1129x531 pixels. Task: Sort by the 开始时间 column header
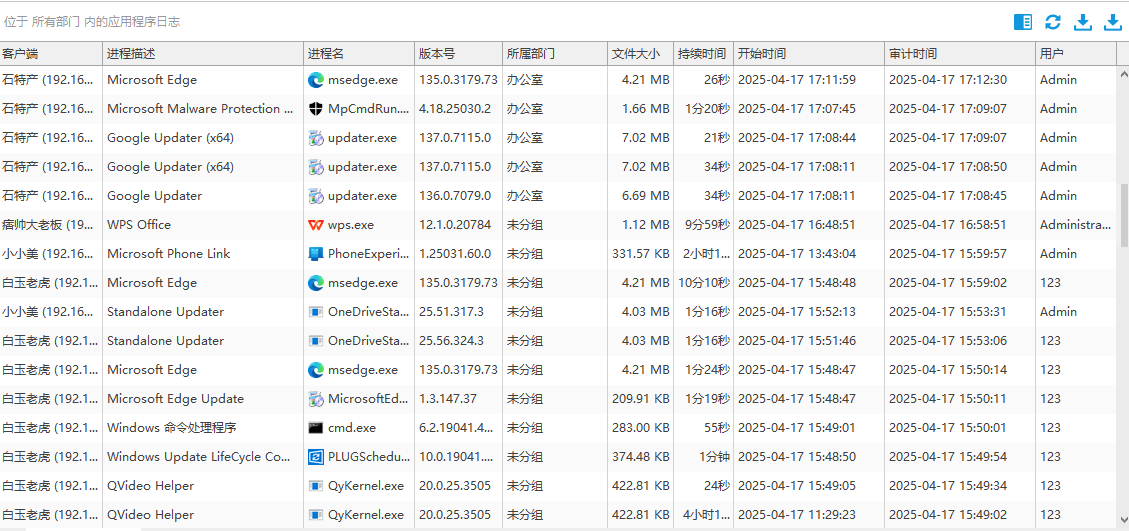809,54
